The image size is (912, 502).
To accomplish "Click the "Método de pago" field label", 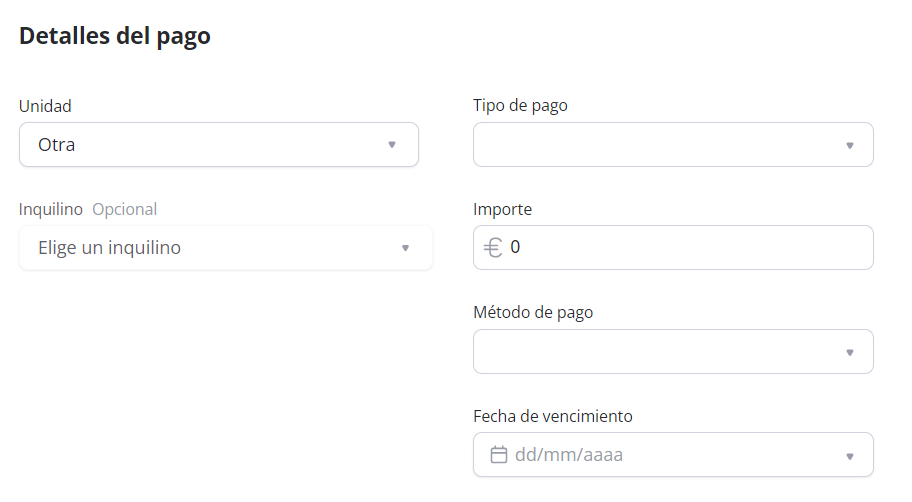I will tap(533, 312).
